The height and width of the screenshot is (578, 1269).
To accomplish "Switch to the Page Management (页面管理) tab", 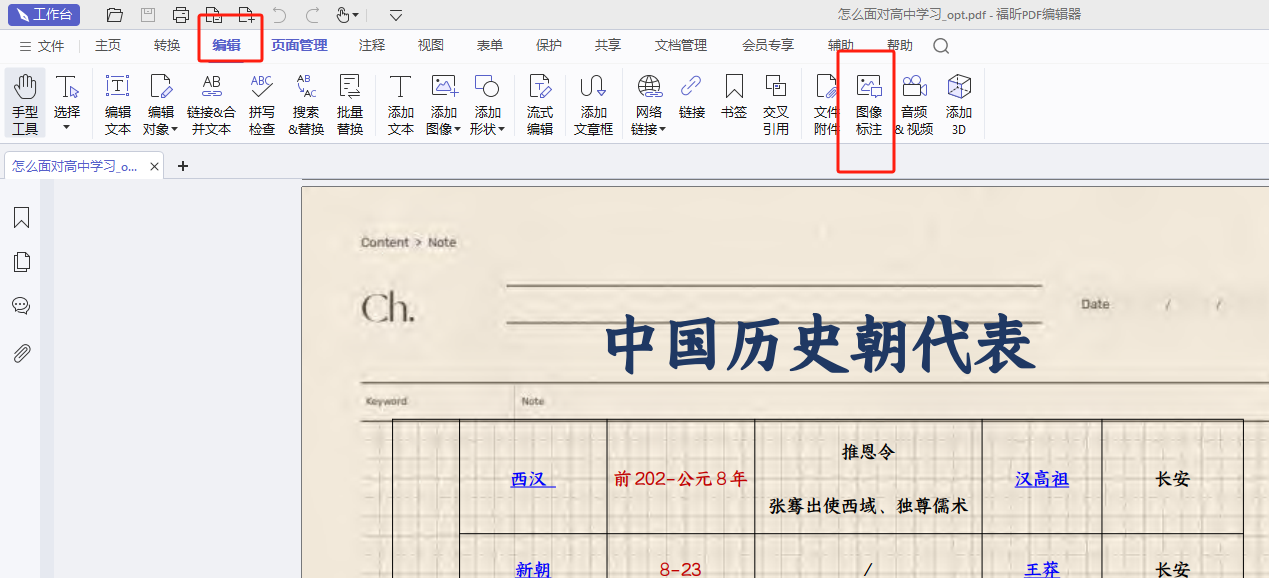I will click(299, 45).
